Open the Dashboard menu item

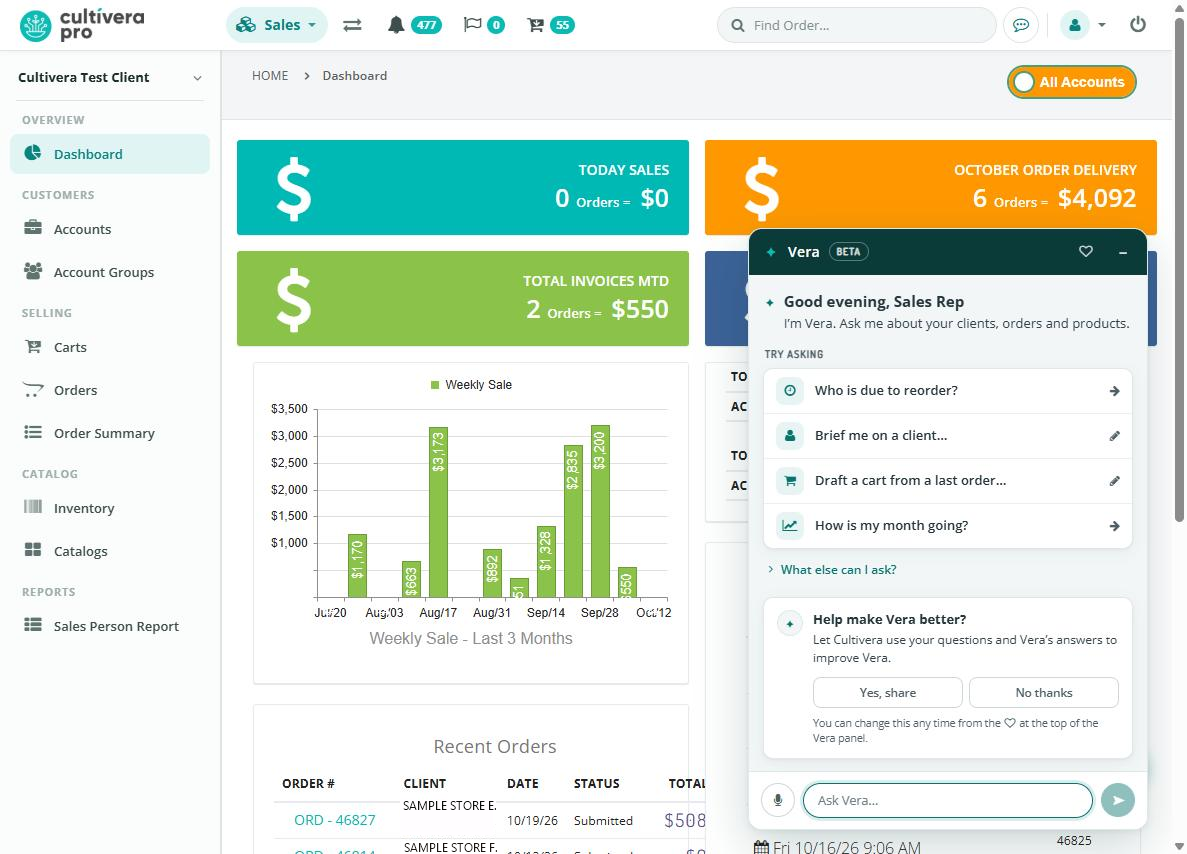click(x=110, y=154)
